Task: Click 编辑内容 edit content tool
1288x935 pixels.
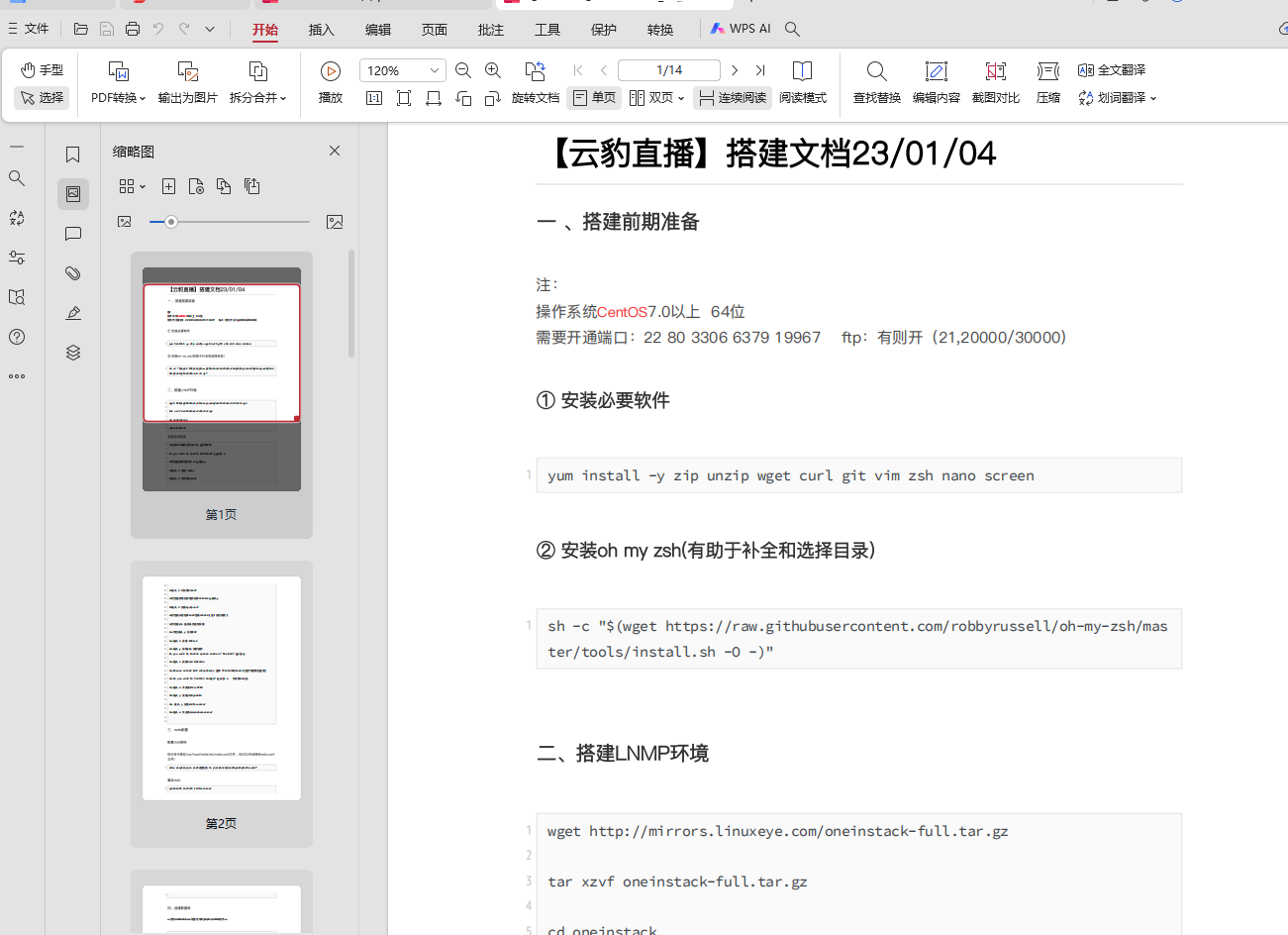Action: [x=937, y=82]
